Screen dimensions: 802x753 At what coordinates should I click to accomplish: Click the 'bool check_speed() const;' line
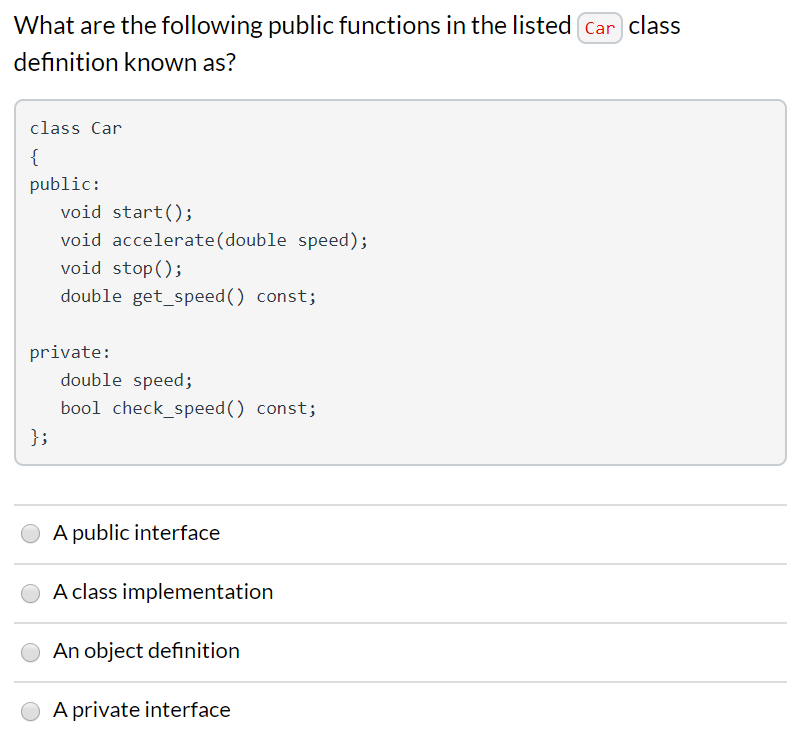[189, 408]
